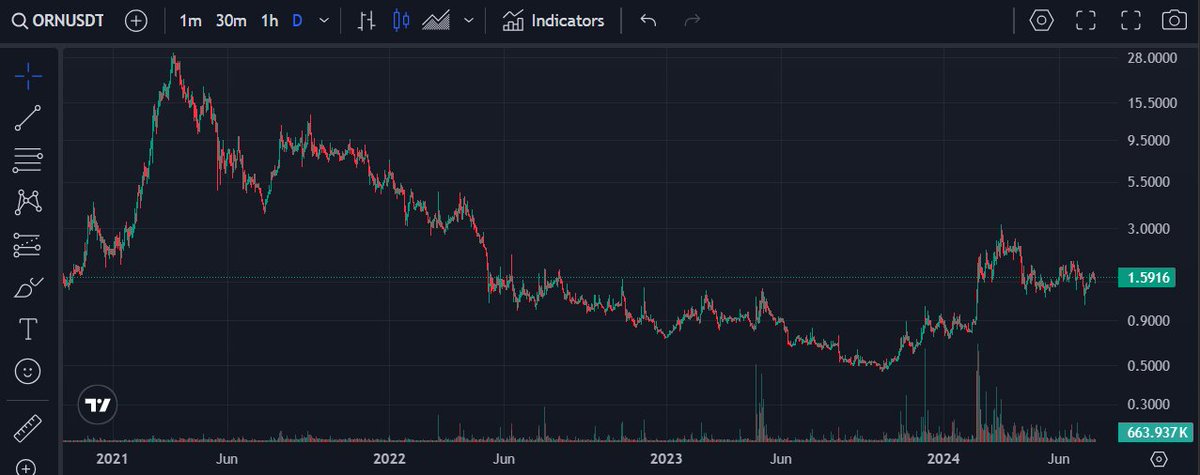The image size is (1200, 475).
Task: Undo the last chart action
Action: pyautogui.click(x=647, y=20)
